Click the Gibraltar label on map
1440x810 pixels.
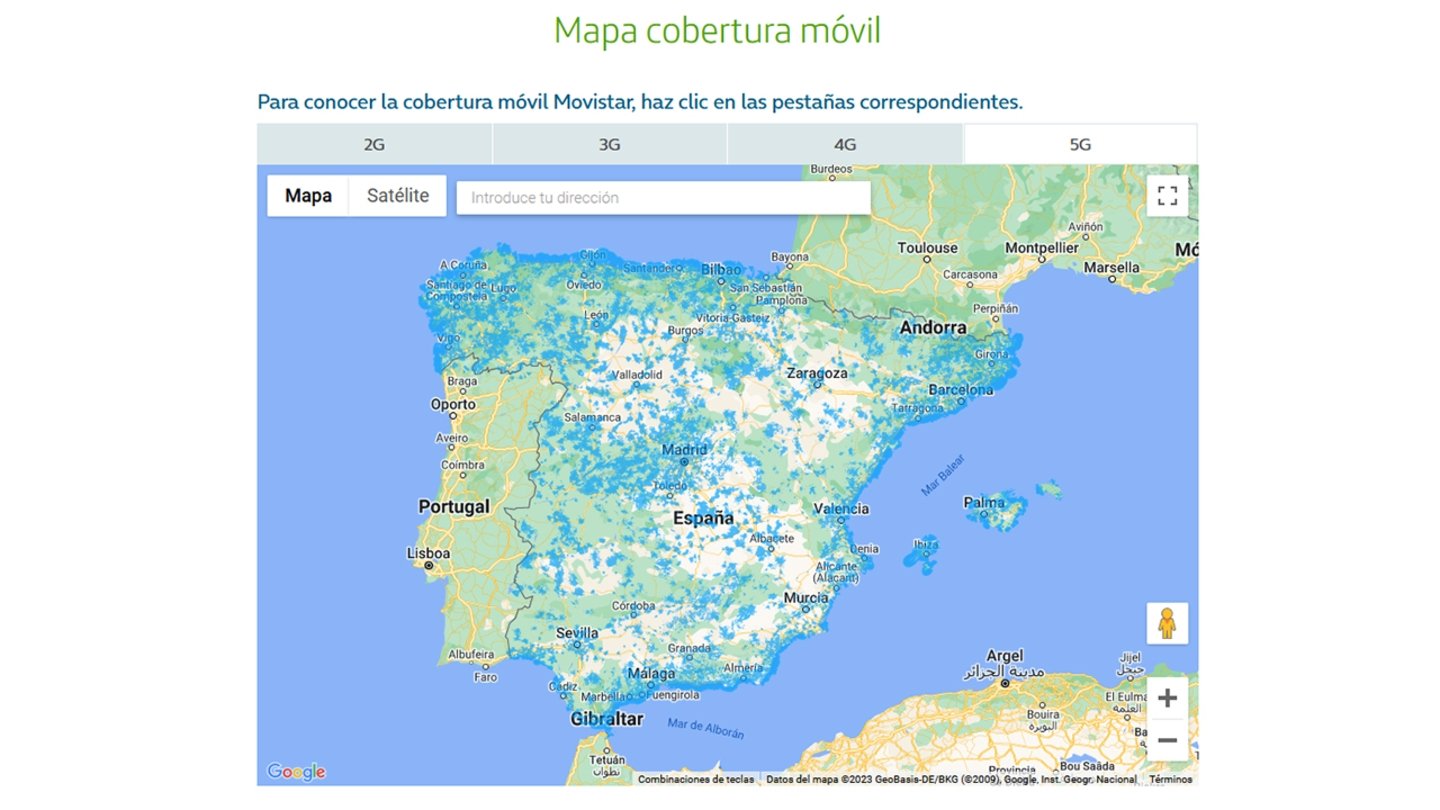607,719
